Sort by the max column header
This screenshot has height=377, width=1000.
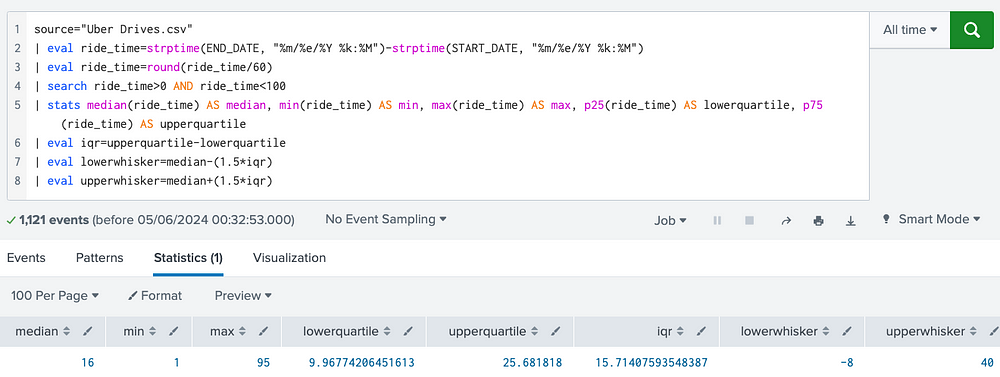click(229, 331)
